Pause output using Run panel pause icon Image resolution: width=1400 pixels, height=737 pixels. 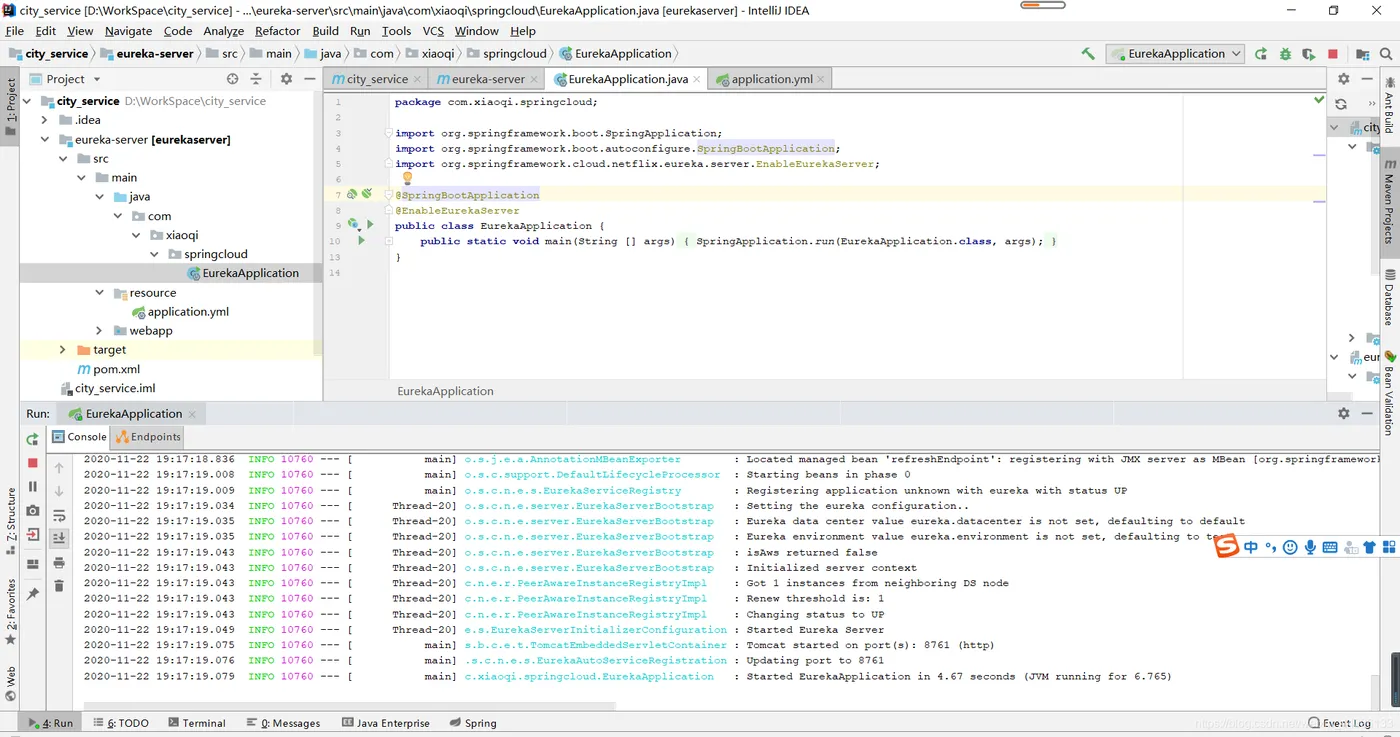33,486
